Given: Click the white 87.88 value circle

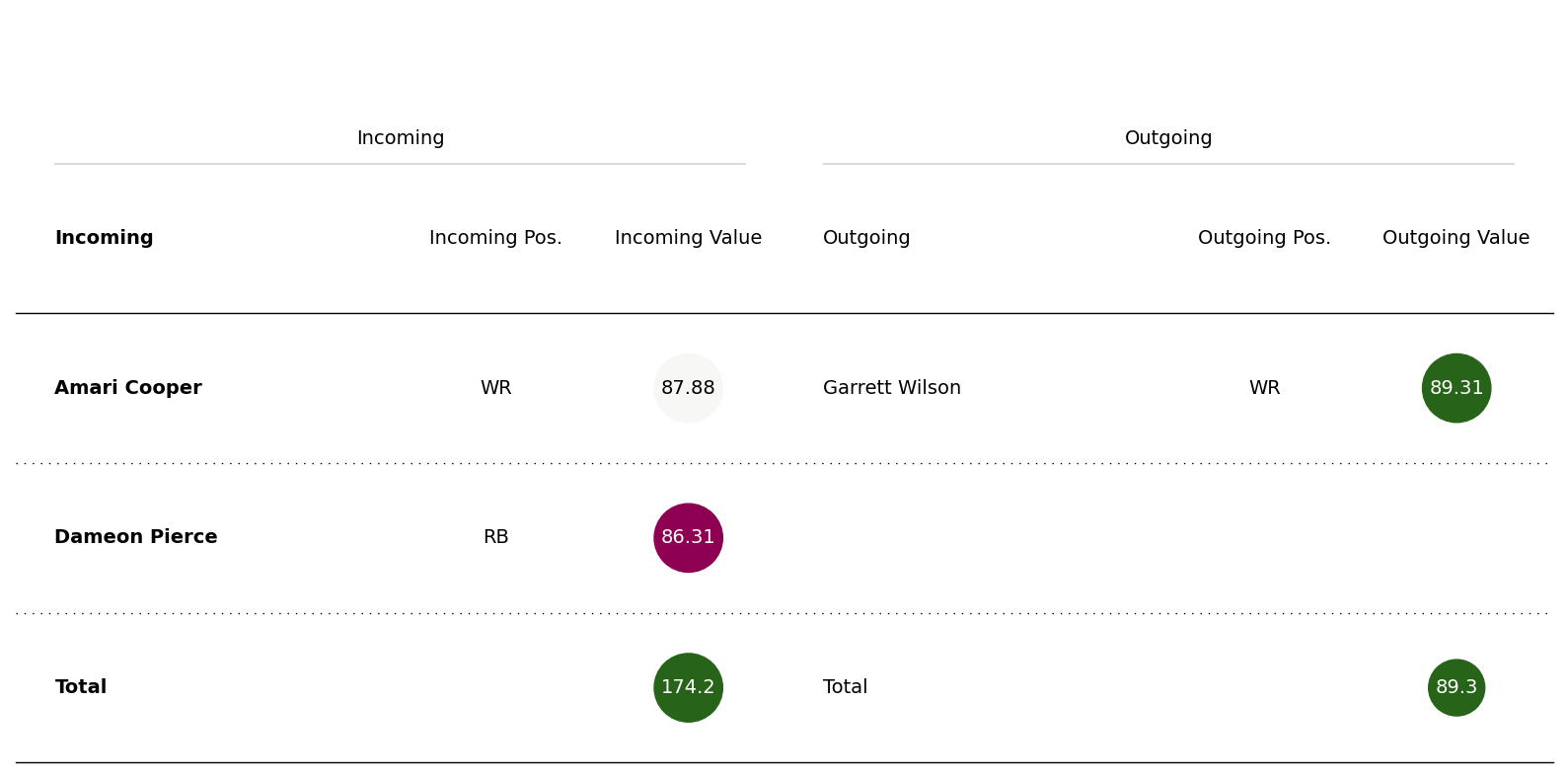Looking at the screenshot, I should 688,388.
